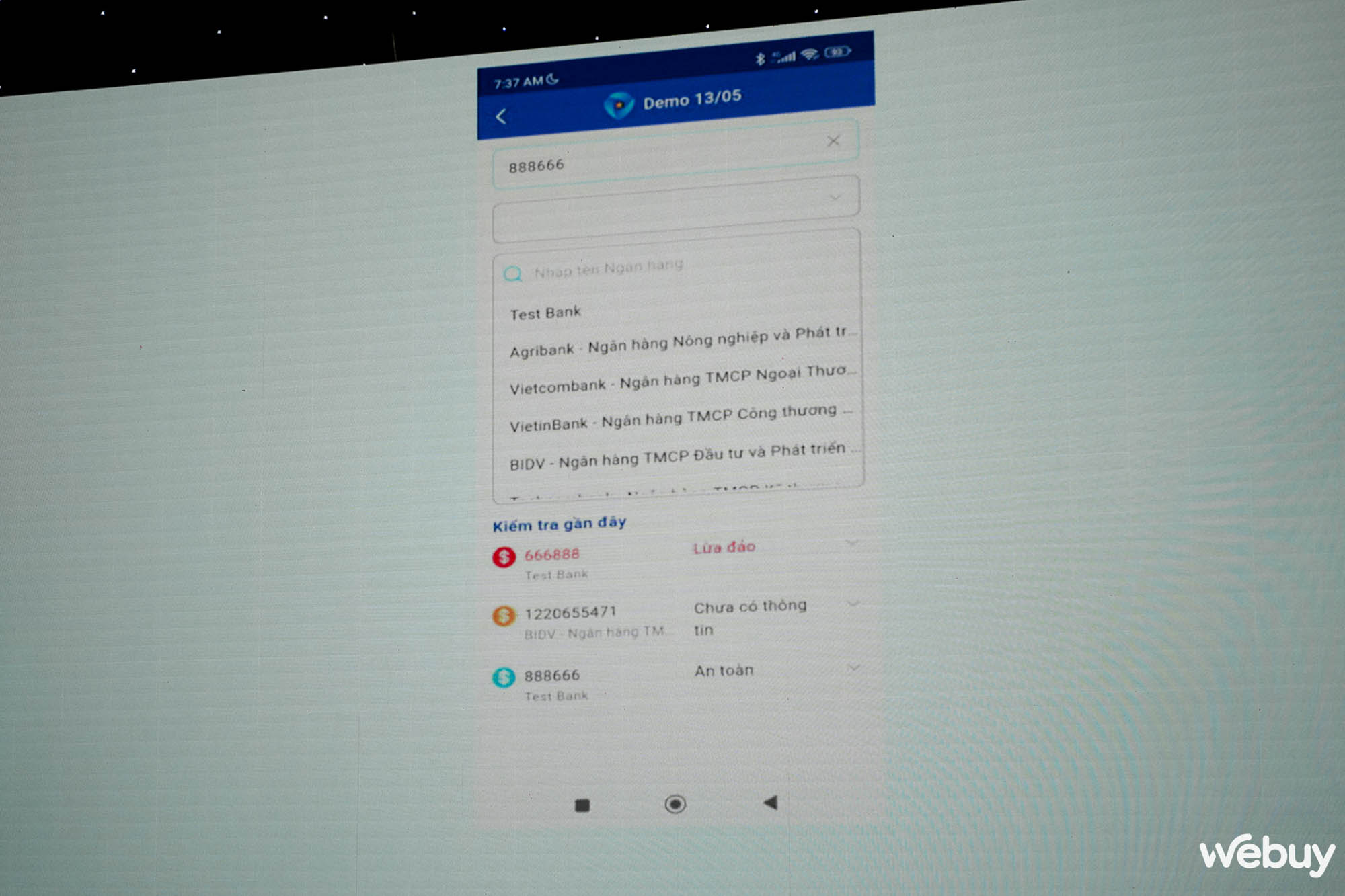Pick VietinBank from the bank list

coord(681,418)
